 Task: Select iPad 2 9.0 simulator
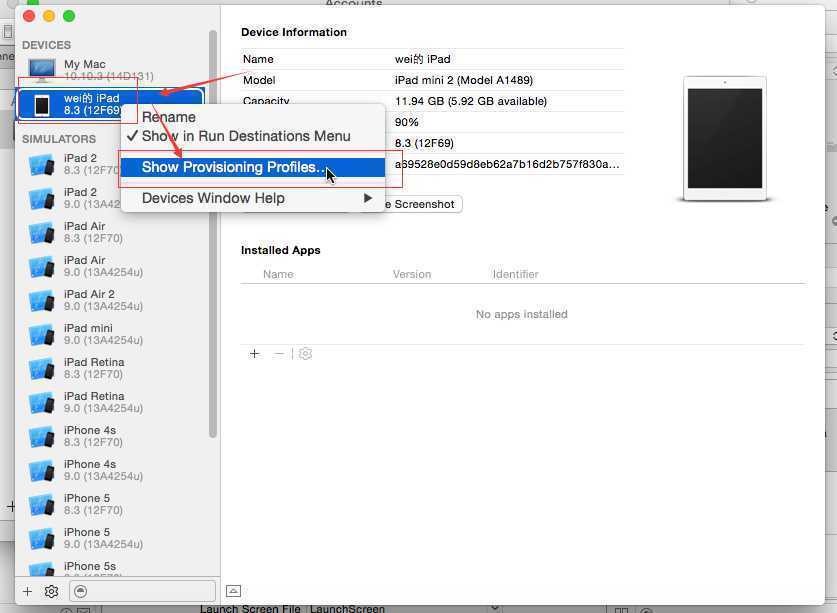pos(115,198)
